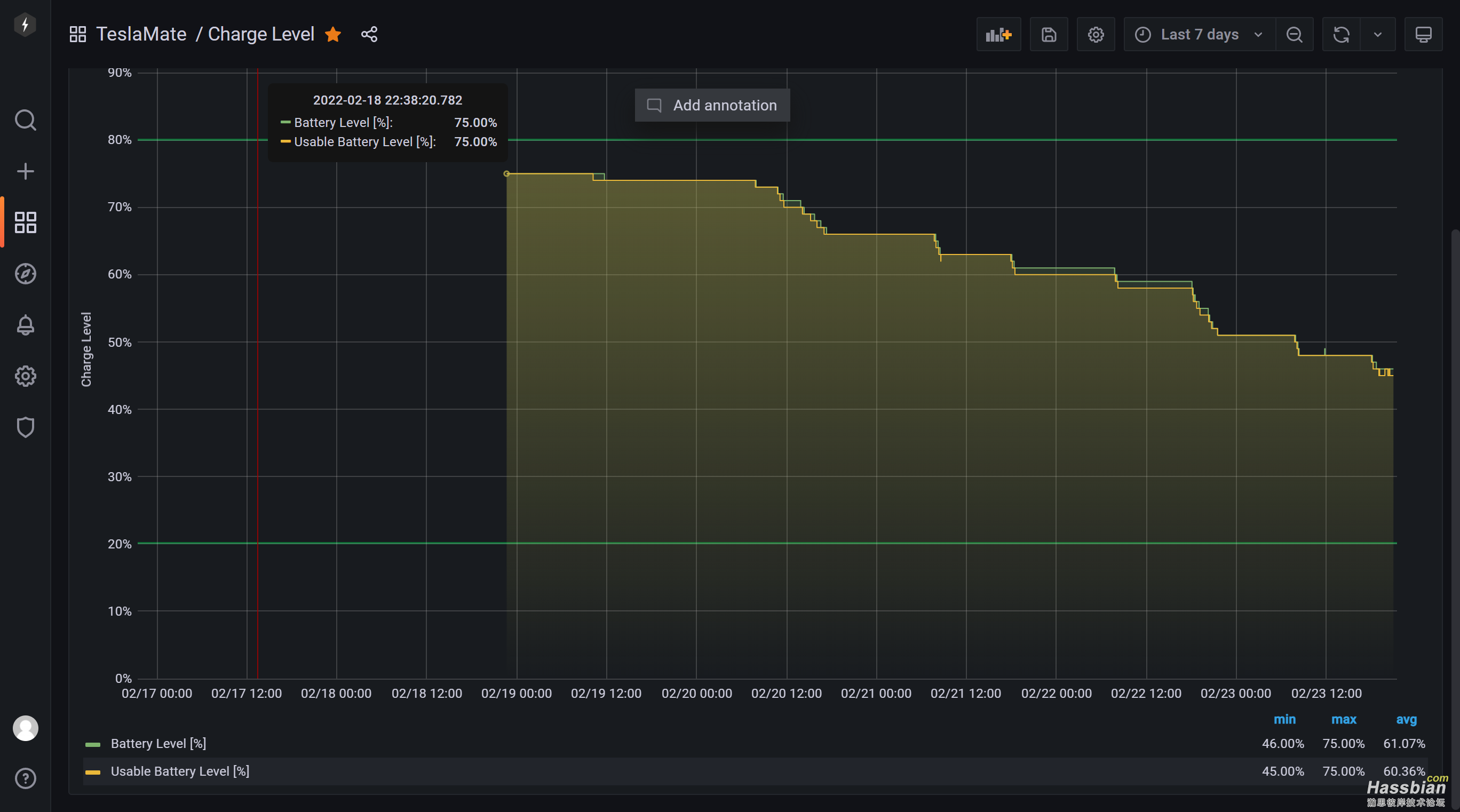Click the data point at 75% start
Screen dimensions: 1460x812
point(507,173)
